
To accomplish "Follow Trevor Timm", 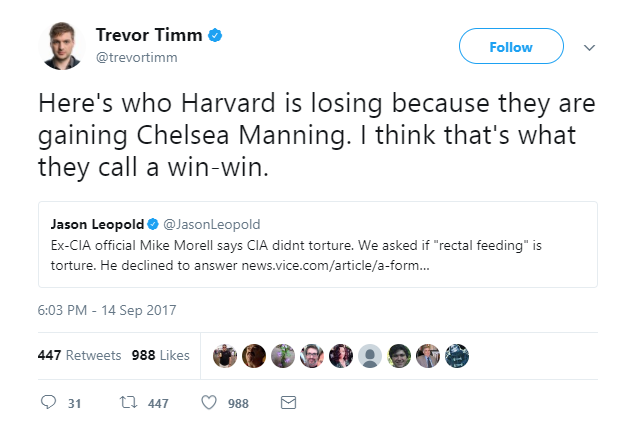I will coord(511,46).
